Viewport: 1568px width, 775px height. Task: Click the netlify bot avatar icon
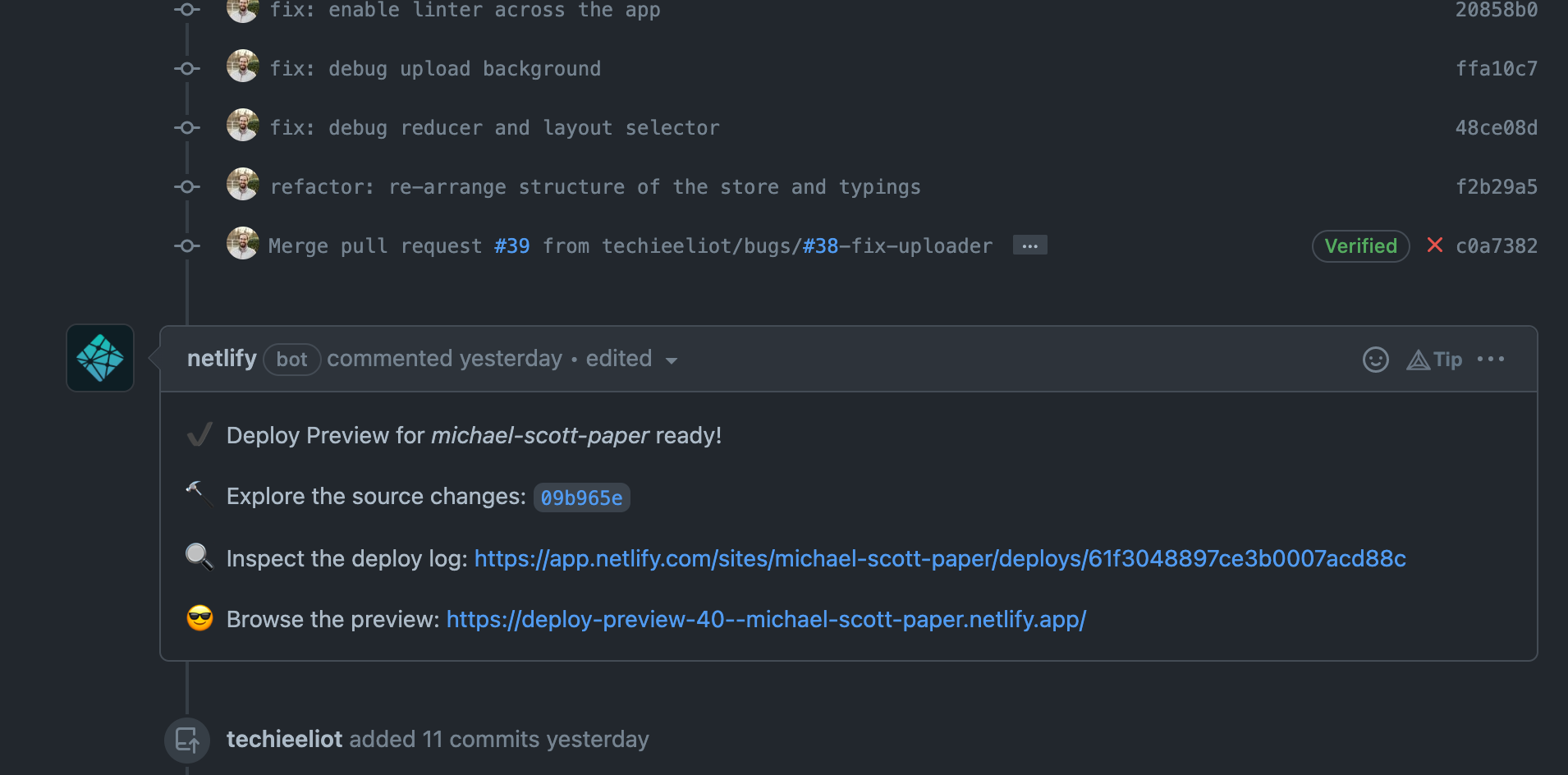tap(99, 358)
